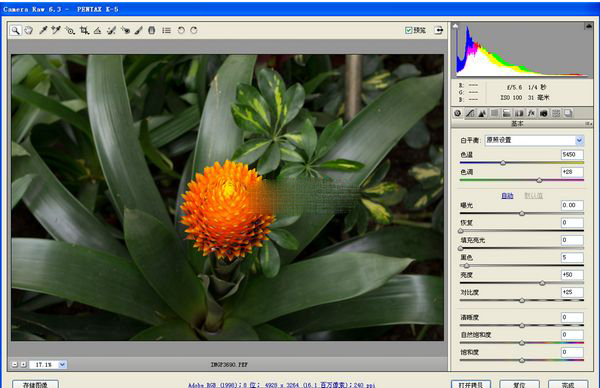Switch to the Camera Calibration panel tab

(543, 113)
